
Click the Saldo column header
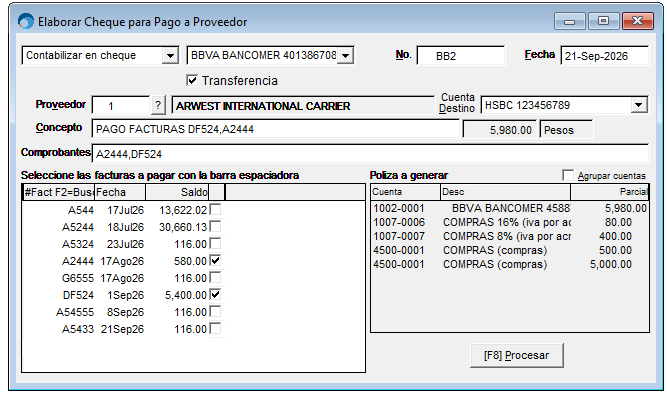pos(177,192)
